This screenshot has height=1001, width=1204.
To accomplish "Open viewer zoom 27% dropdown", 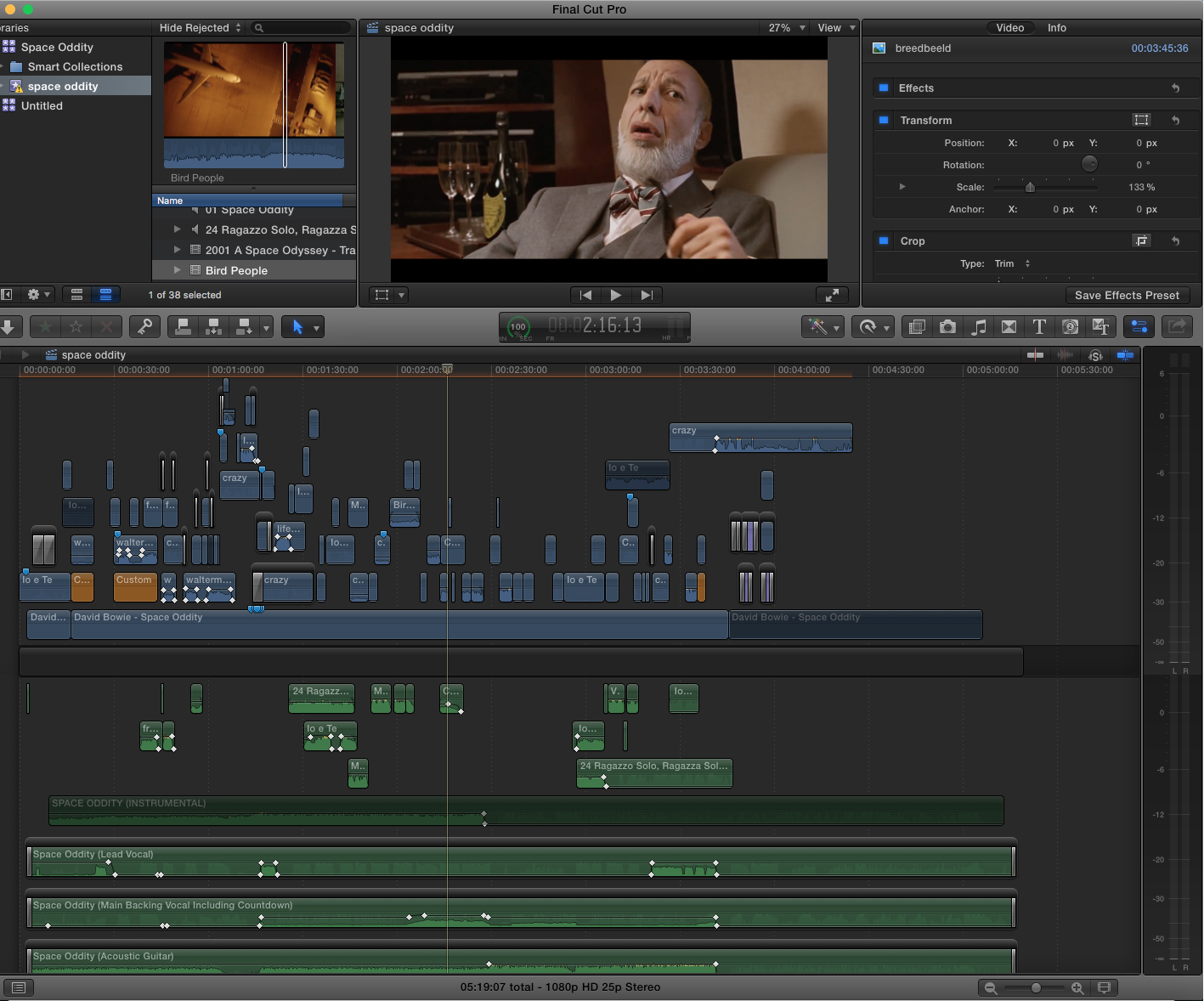I will tap(787, 28).
